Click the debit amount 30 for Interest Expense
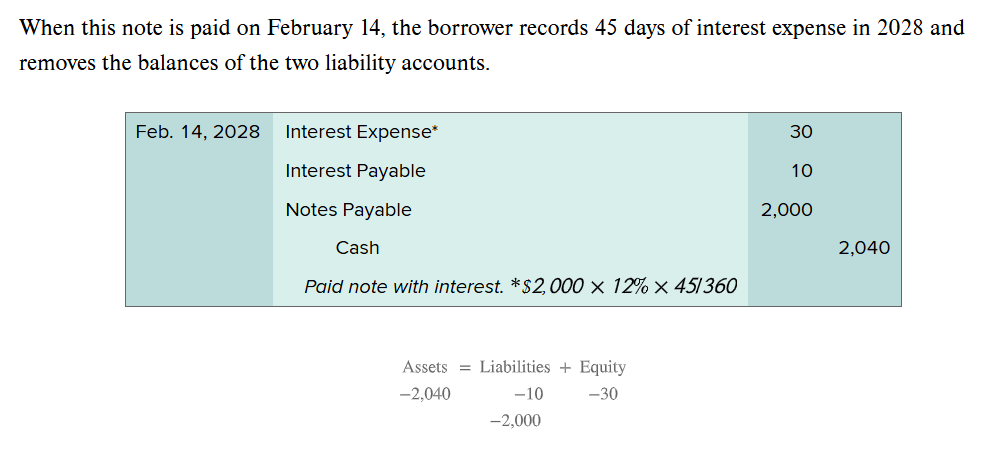The image size is (1001, 457). tap(801, 132)
